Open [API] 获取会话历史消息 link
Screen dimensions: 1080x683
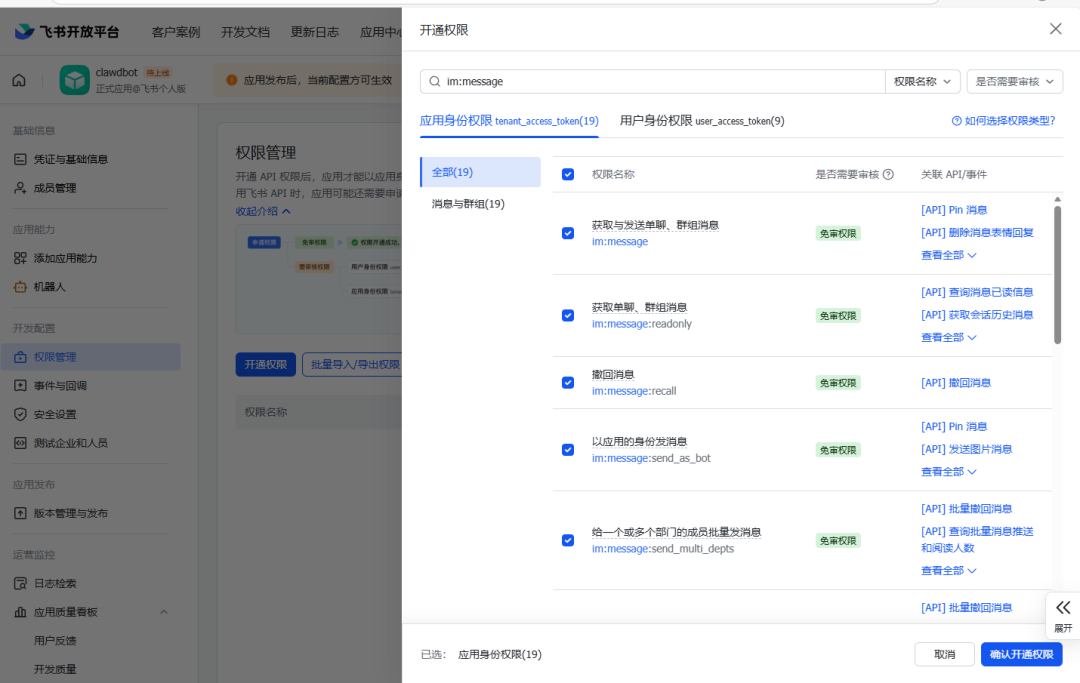click(977, 315)
